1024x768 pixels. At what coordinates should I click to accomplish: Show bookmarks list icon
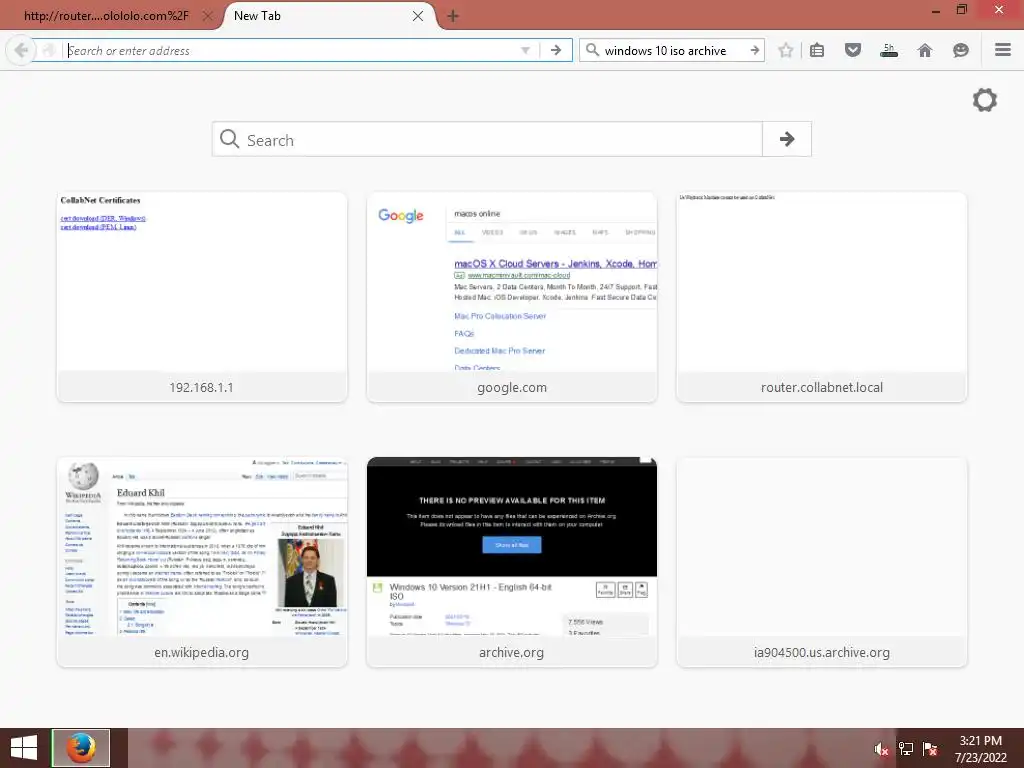click(817, 50)
